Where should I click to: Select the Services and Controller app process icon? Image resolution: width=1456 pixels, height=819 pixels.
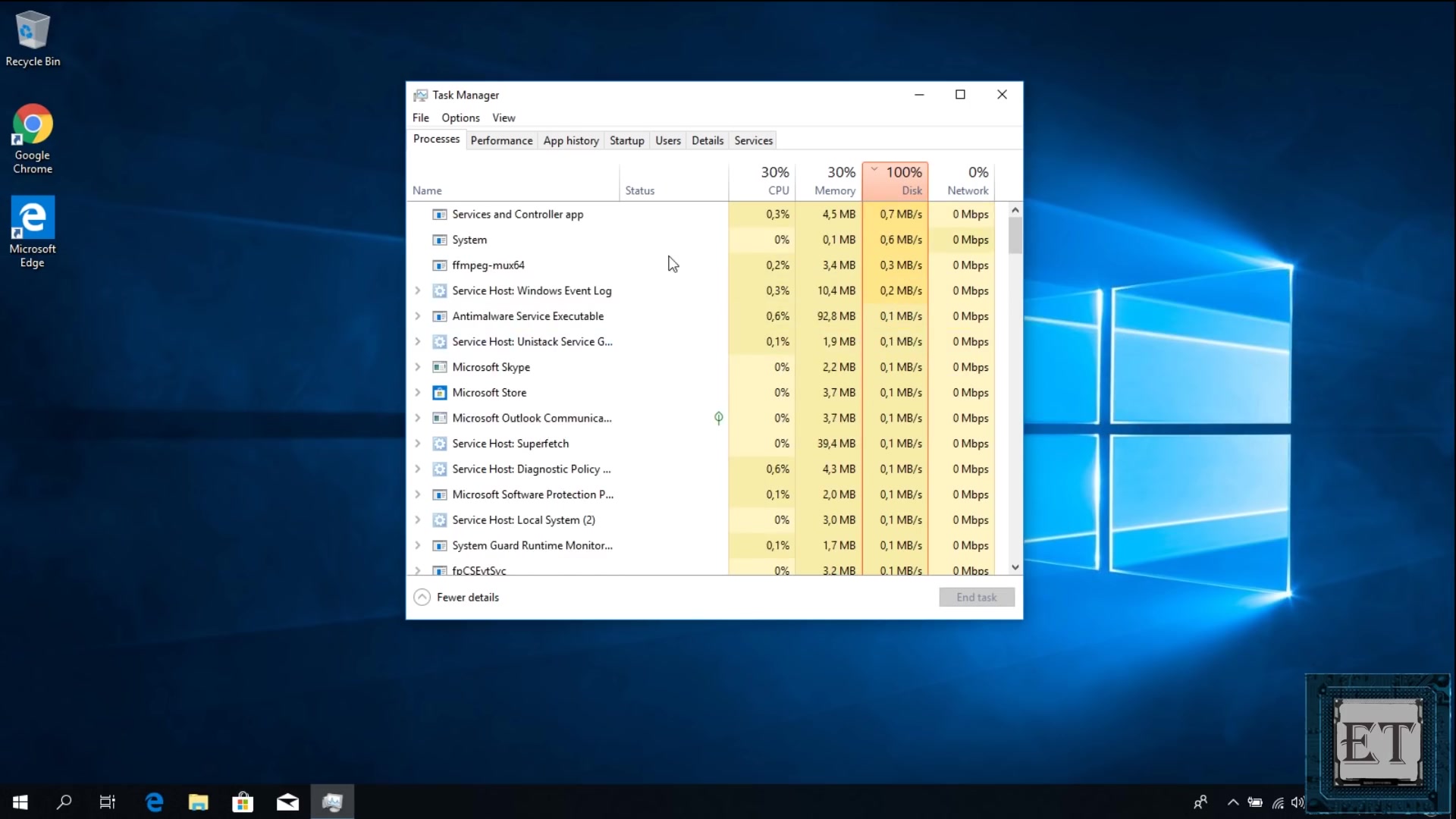tap(439, 215)
